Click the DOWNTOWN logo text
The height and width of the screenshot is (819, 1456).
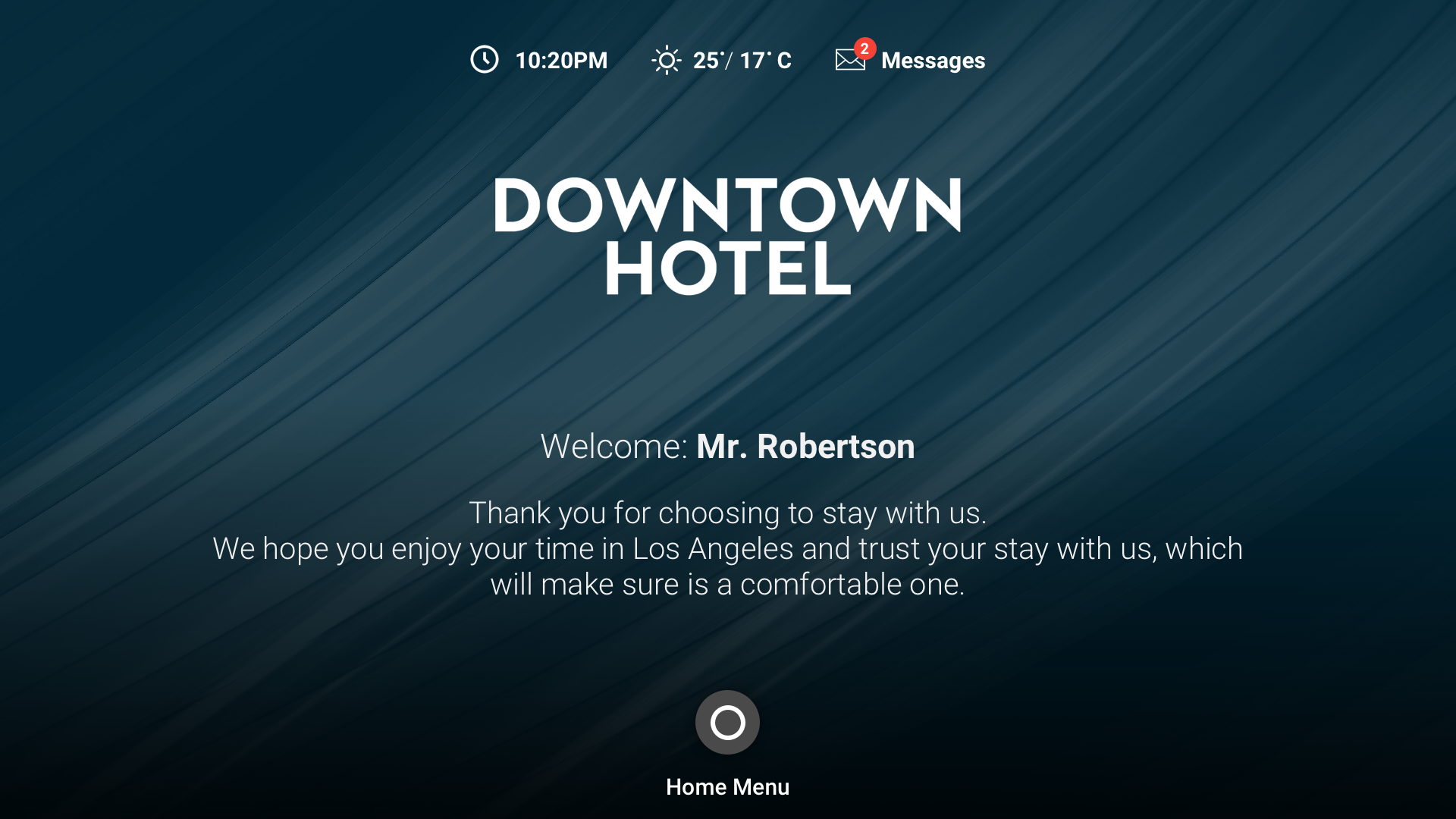click(727, 205)
